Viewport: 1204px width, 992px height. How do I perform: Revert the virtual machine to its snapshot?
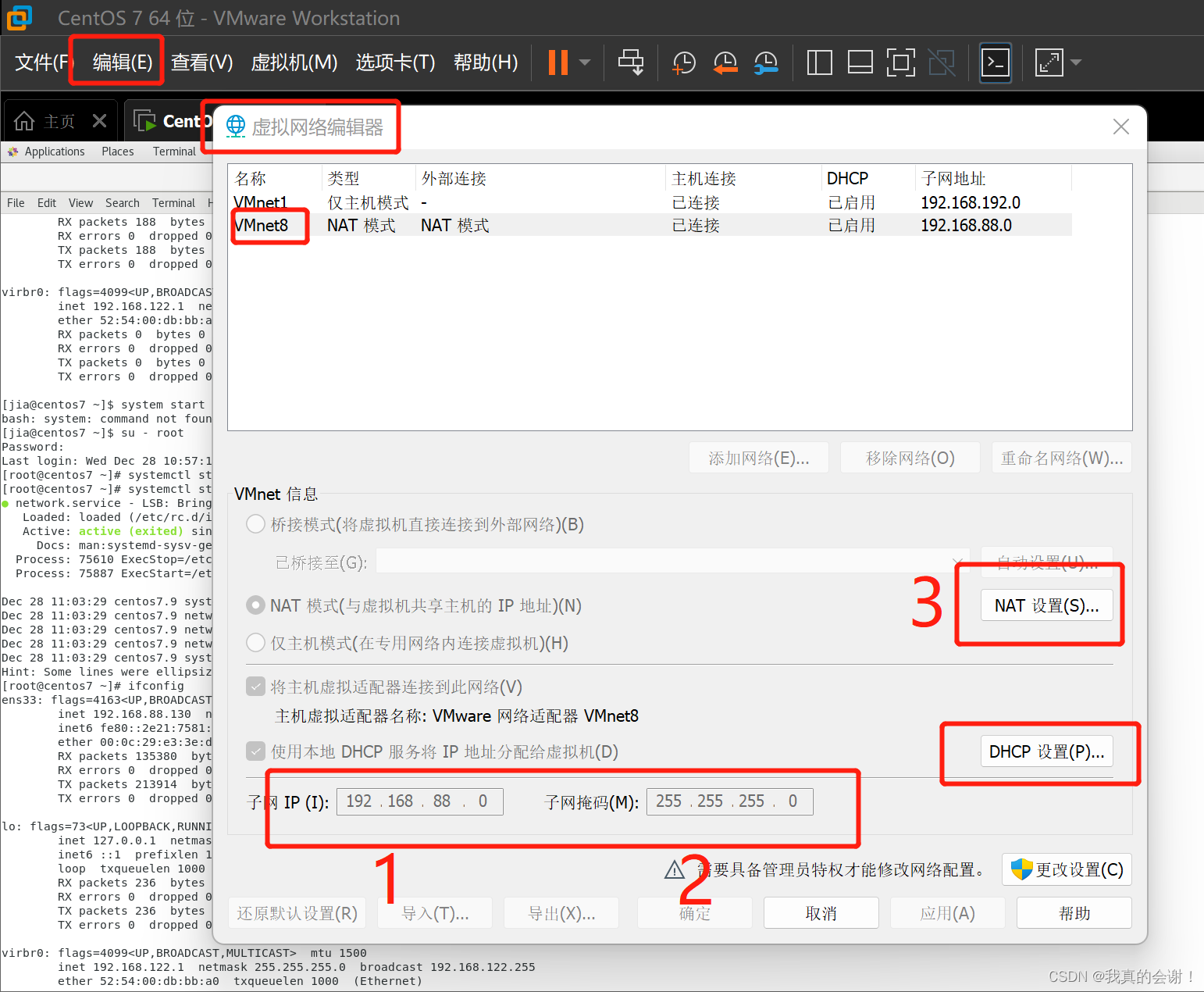click(x=725, y=62)
